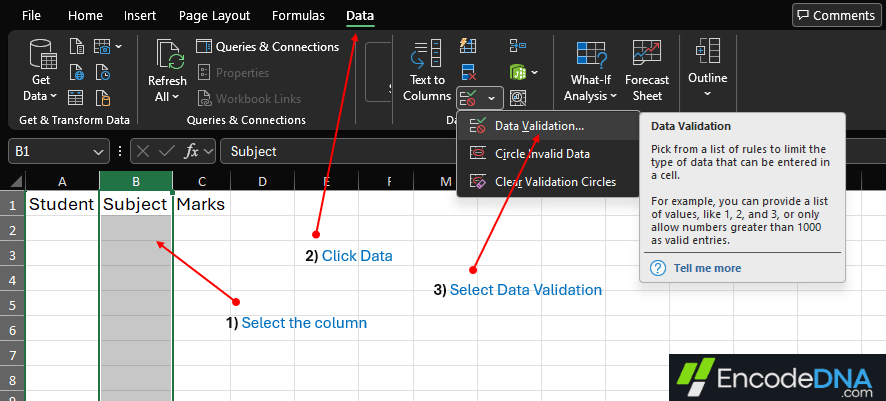Click the greyed Properties button
The height and width of the screenshot is (401, 886).
(233, 73)
